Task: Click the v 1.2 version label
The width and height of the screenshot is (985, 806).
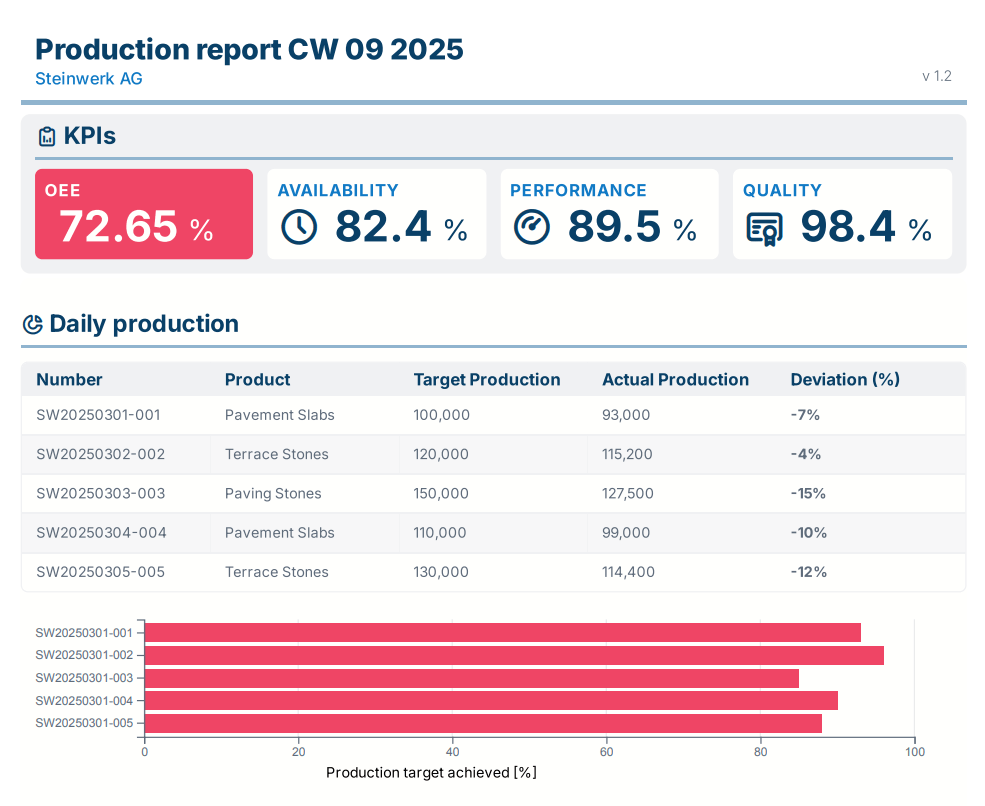Action: pos(936,76)
